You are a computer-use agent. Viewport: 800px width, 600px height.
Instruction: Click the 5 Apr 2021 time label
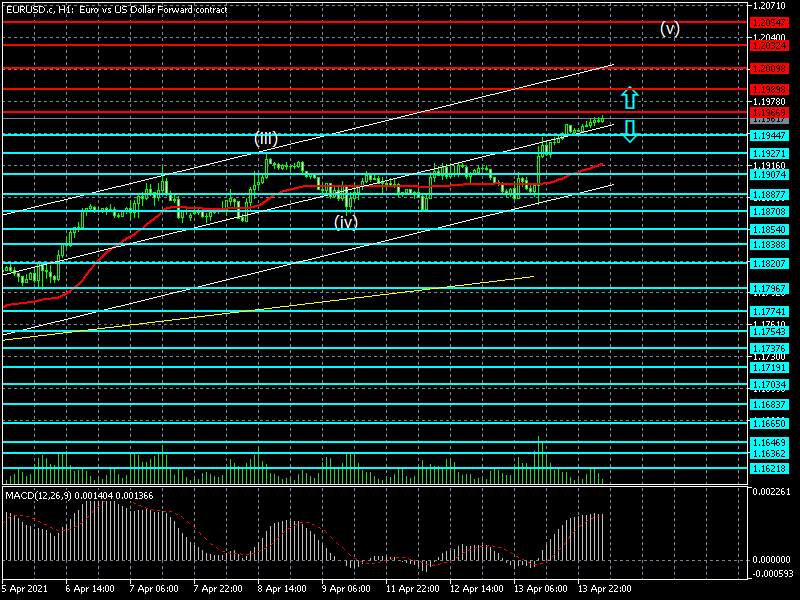(26, 588)
